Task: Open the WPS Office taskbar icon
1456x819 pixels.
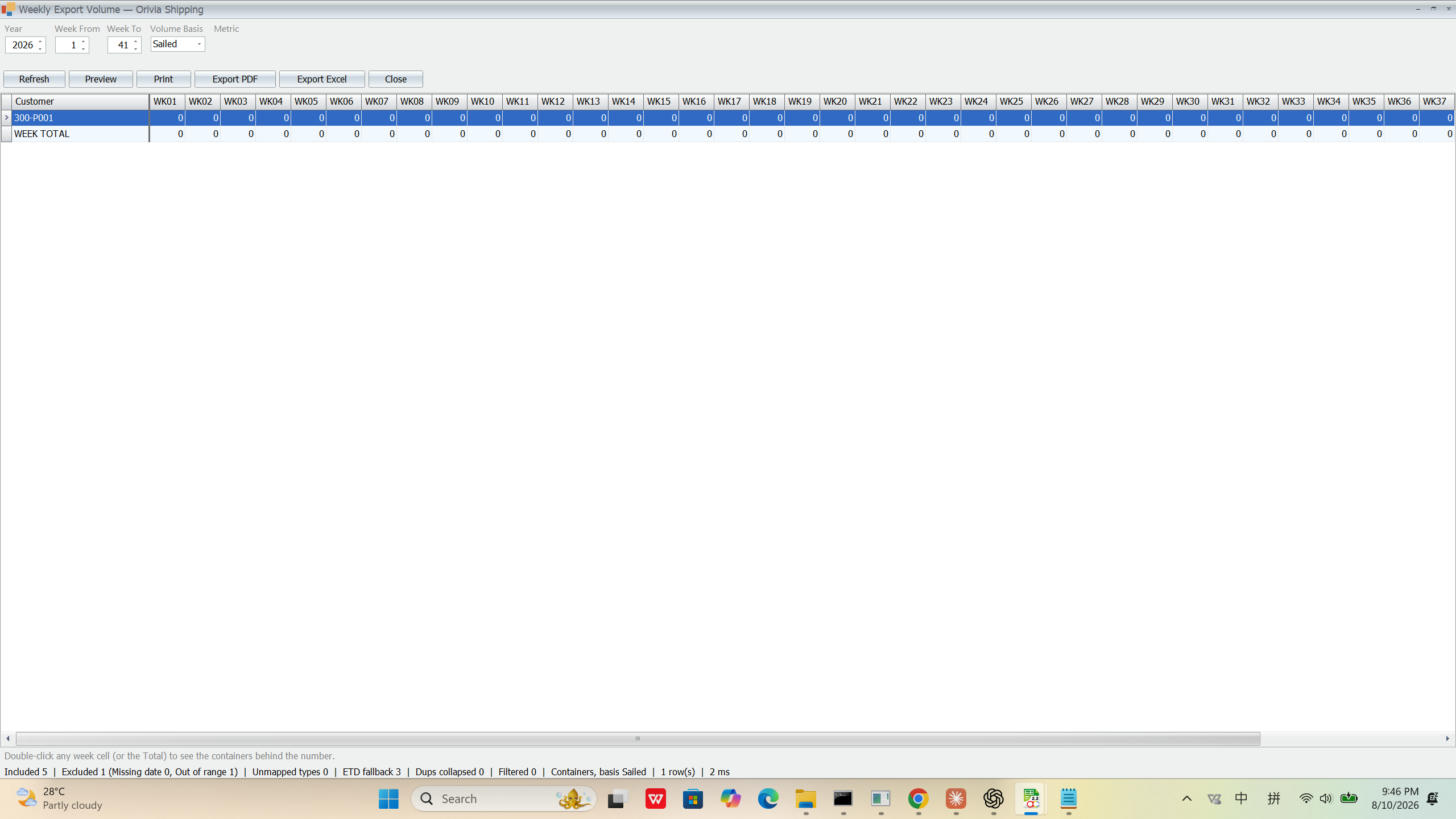Action: (x=656, y=798)
